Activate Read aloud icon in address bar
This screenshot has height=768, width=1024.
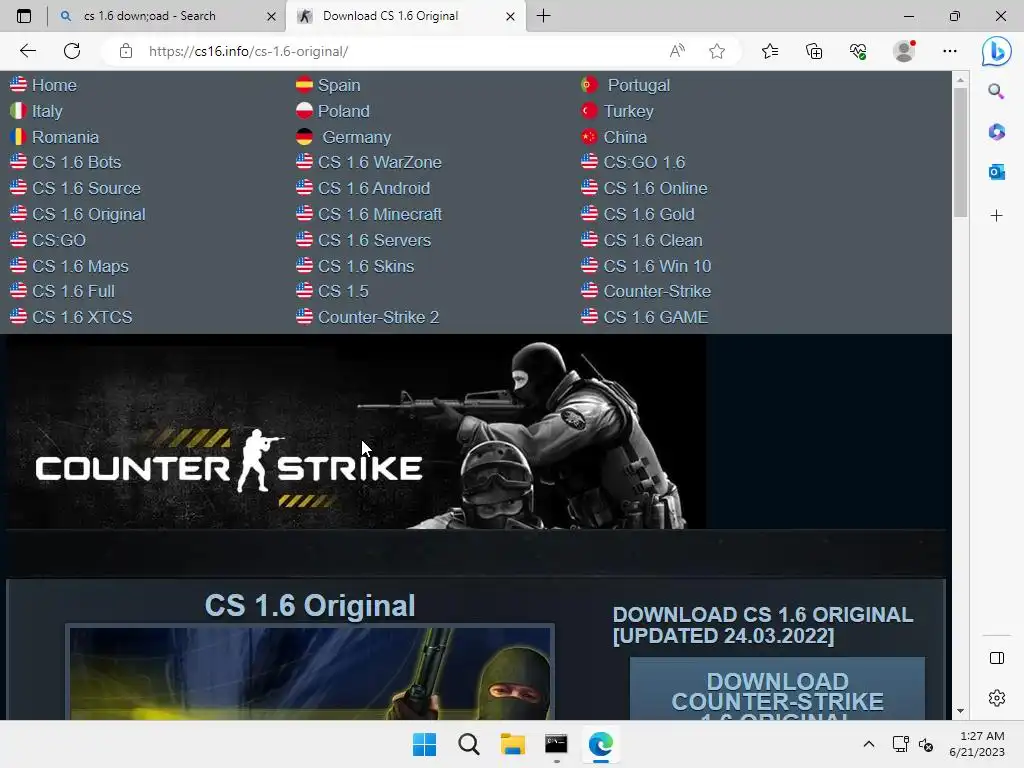677,51
